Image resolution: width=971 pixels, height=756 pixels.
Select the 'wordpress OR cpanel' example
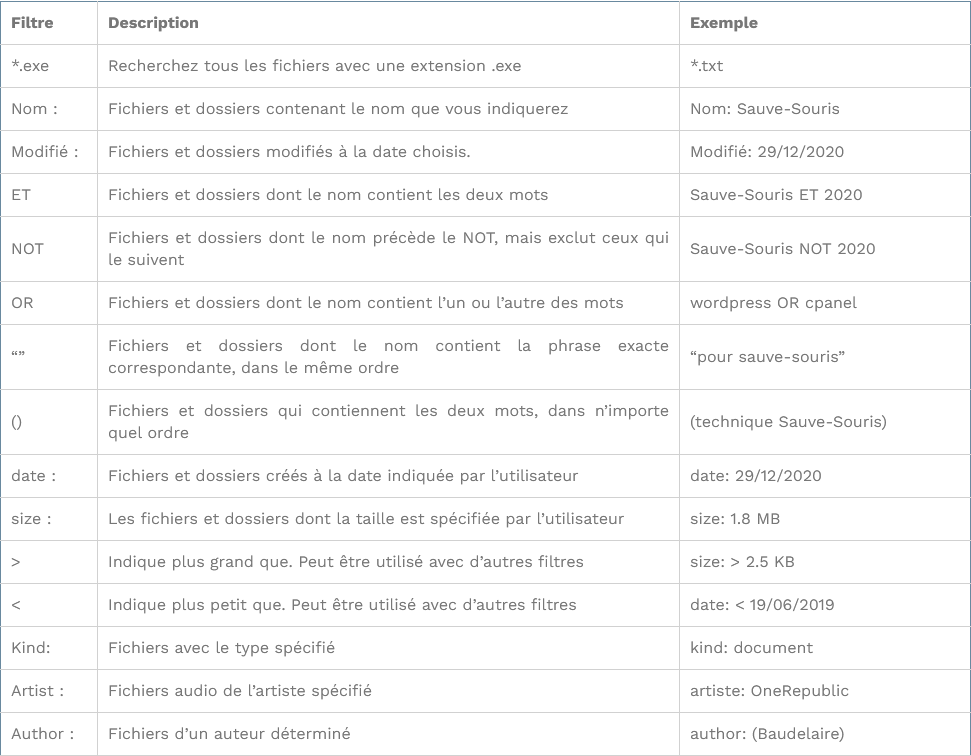(773, 303)
